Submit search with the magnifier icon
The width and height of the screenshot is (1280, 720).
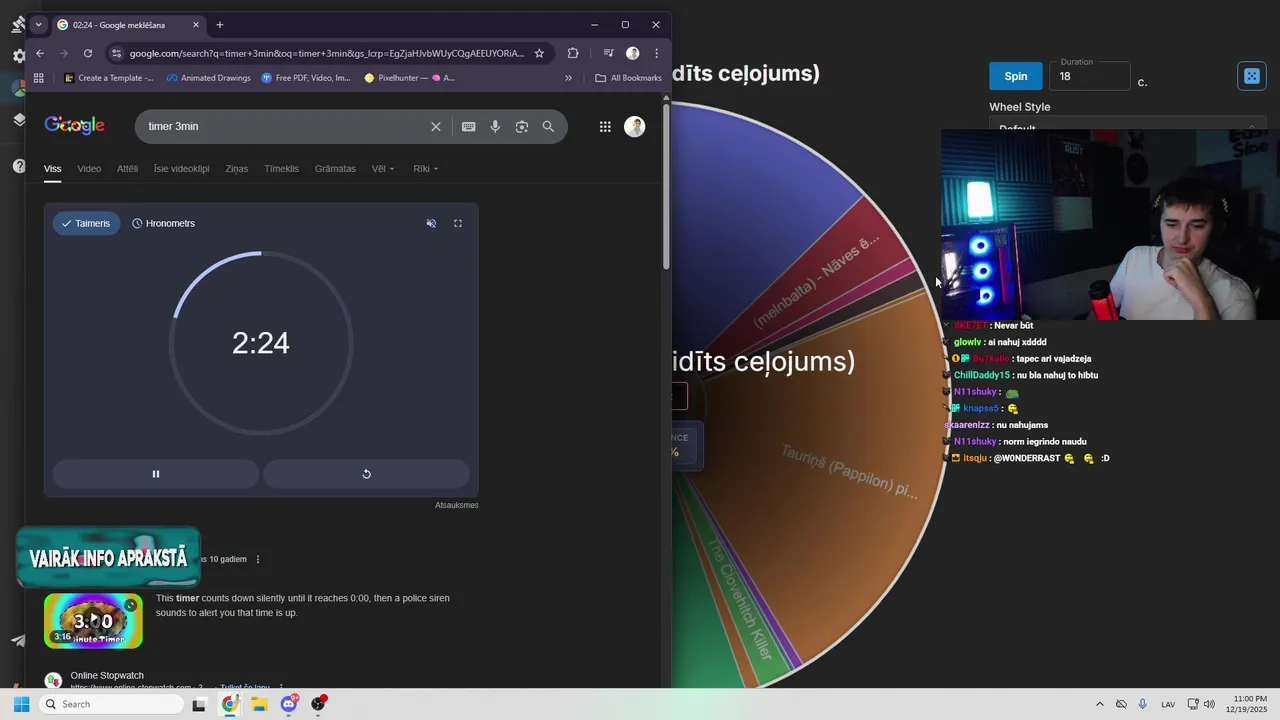coord(548,126)
